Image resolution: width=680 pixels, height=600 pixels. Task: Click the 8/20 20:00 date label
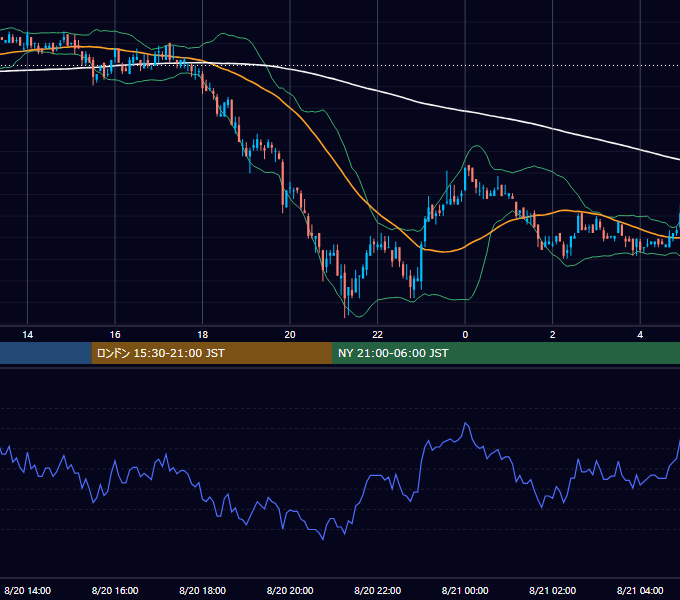pos(290,590)
